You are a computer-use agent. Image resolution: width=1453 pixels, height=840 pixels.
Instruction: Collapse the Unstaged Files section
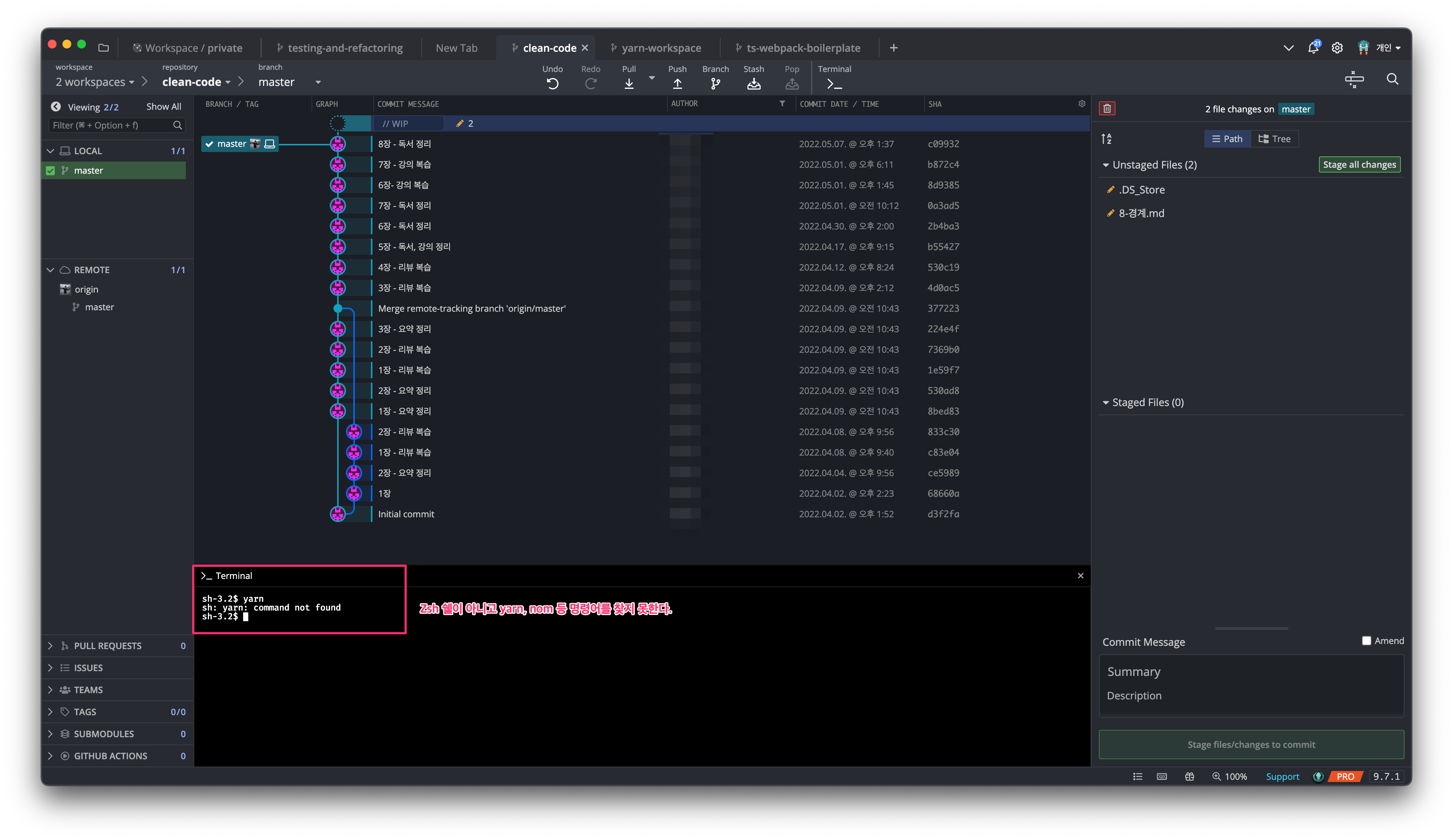click(1105, 165)
